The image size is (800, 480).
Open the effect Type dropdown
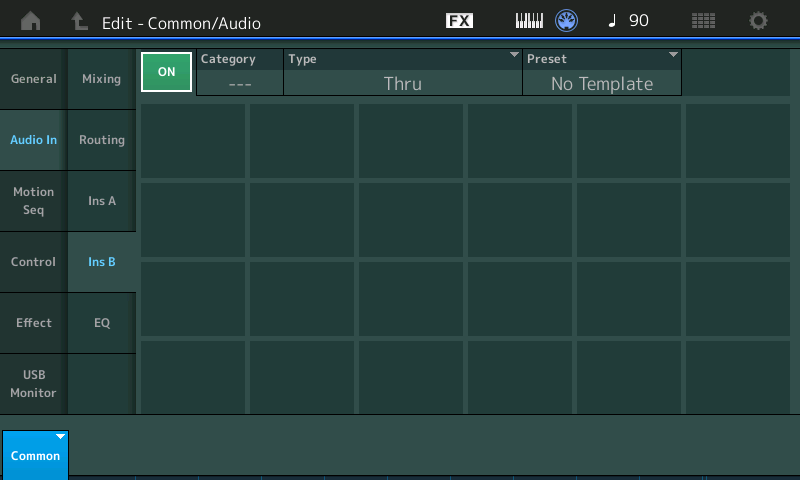(402, 73)
